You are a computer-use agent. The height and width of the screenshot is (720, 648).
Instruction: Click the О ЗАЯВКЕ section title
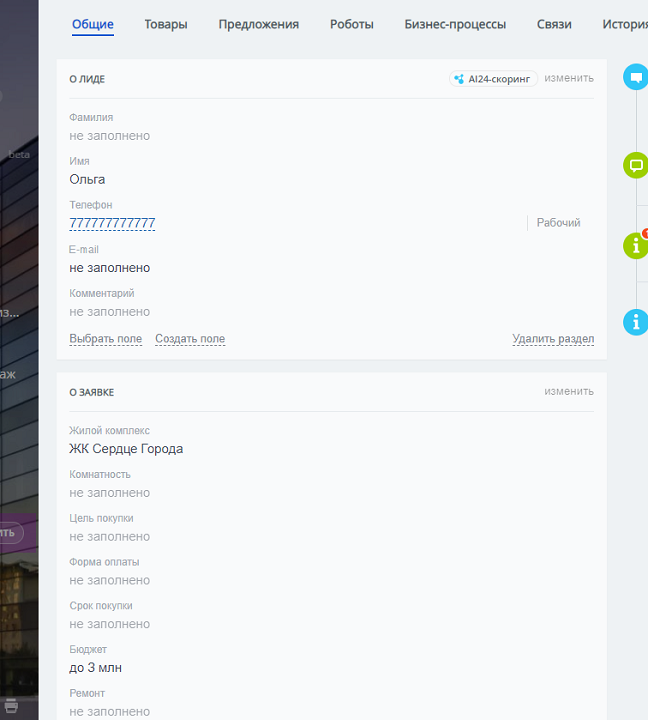click(x=92, y=393)
